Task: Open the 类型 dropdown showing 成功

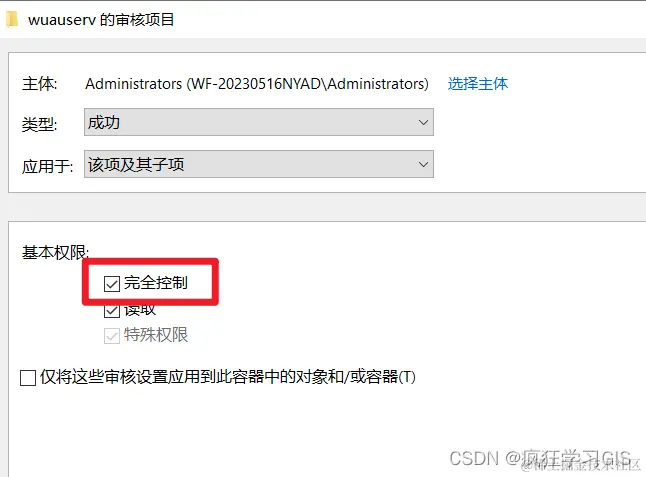Action: pyautogui.click(x=259, y=122)
